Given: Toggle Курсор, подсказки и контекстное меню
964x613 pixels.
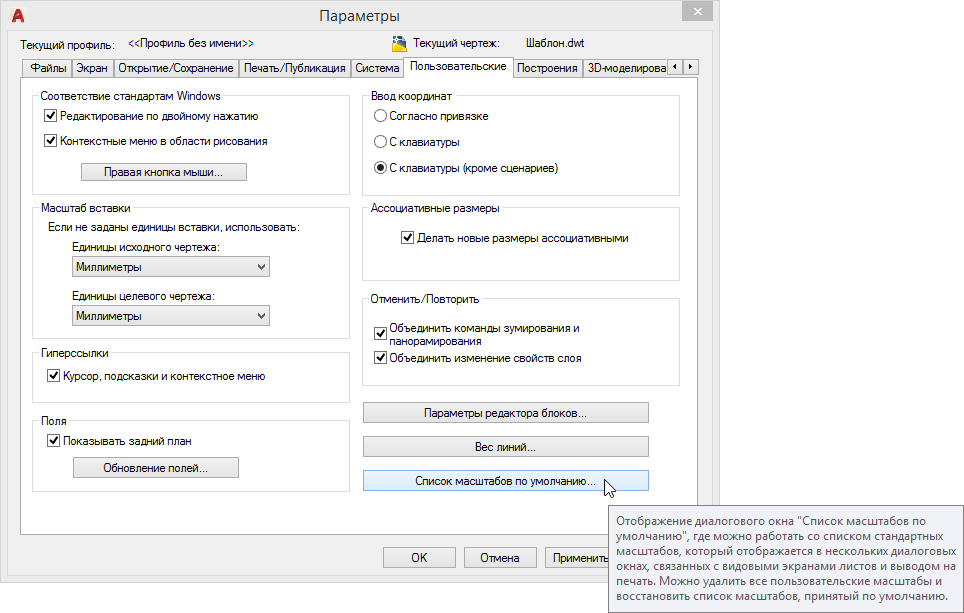Looking at the screenshot, I should point(53,376).
